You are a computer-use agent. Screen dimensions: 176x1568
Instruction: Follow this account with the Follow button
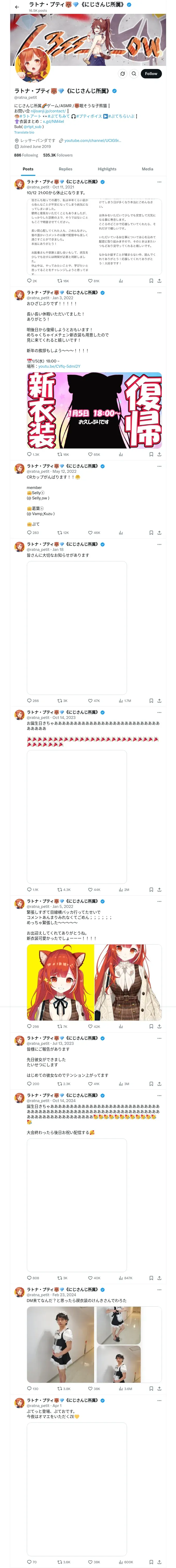click(x=150, y=74)
